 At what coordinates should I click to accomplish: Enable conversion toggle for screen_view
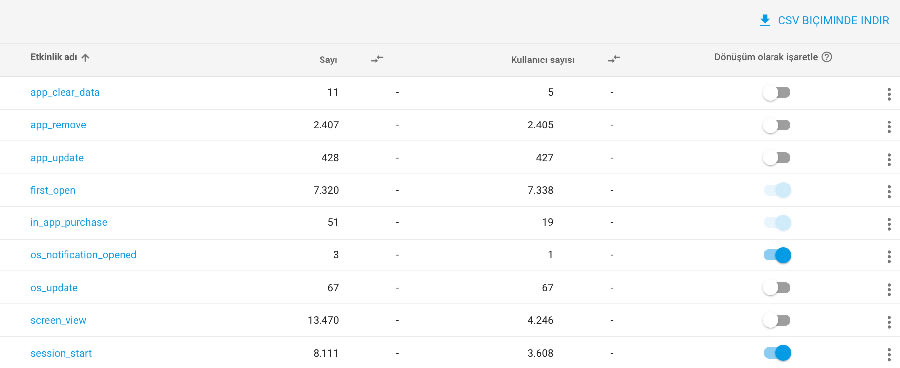(x=777, y=320)
